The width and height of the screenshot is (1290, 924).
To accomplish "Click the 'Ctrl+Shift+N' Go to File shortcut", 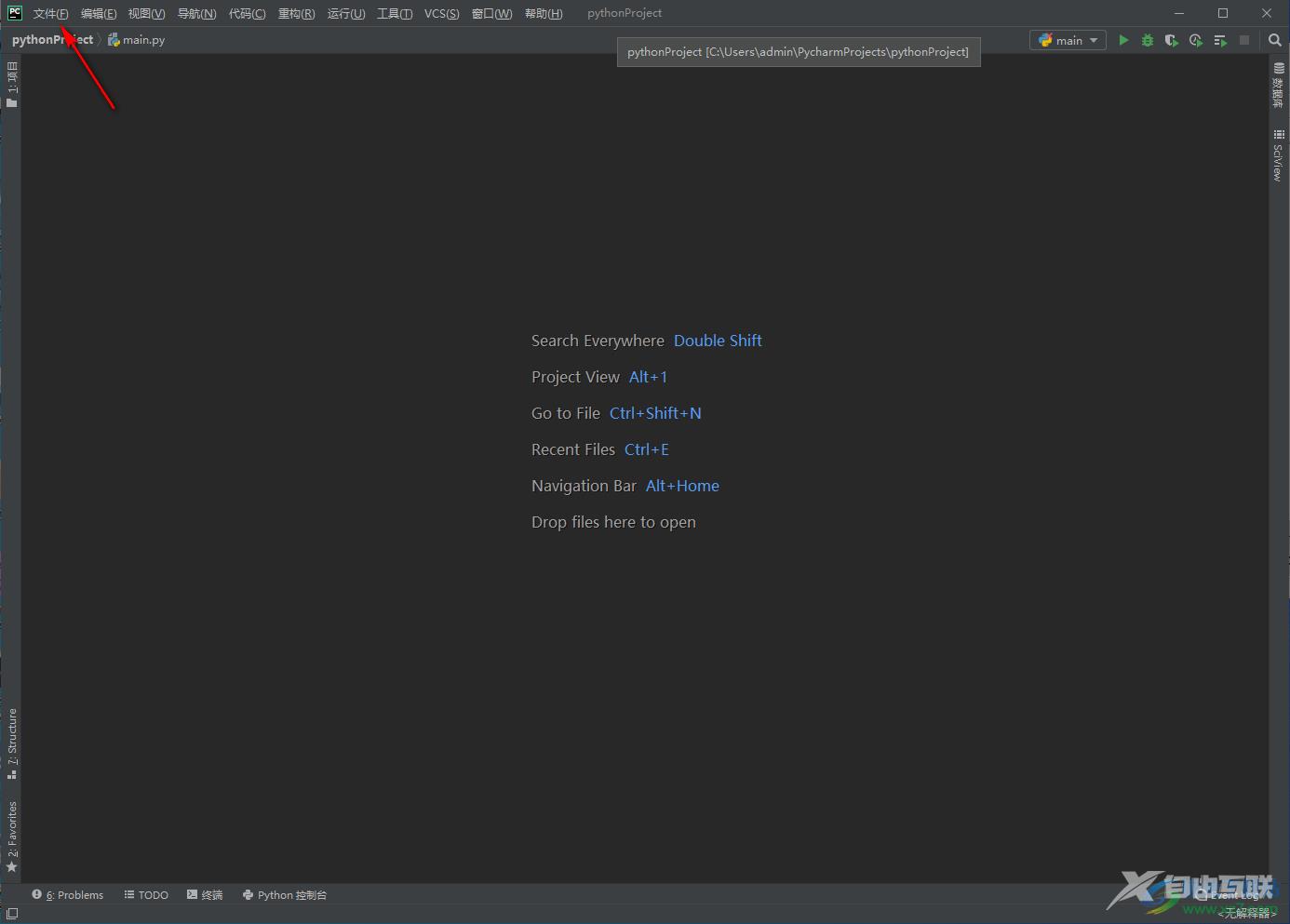I will click(x=655, y=413).
